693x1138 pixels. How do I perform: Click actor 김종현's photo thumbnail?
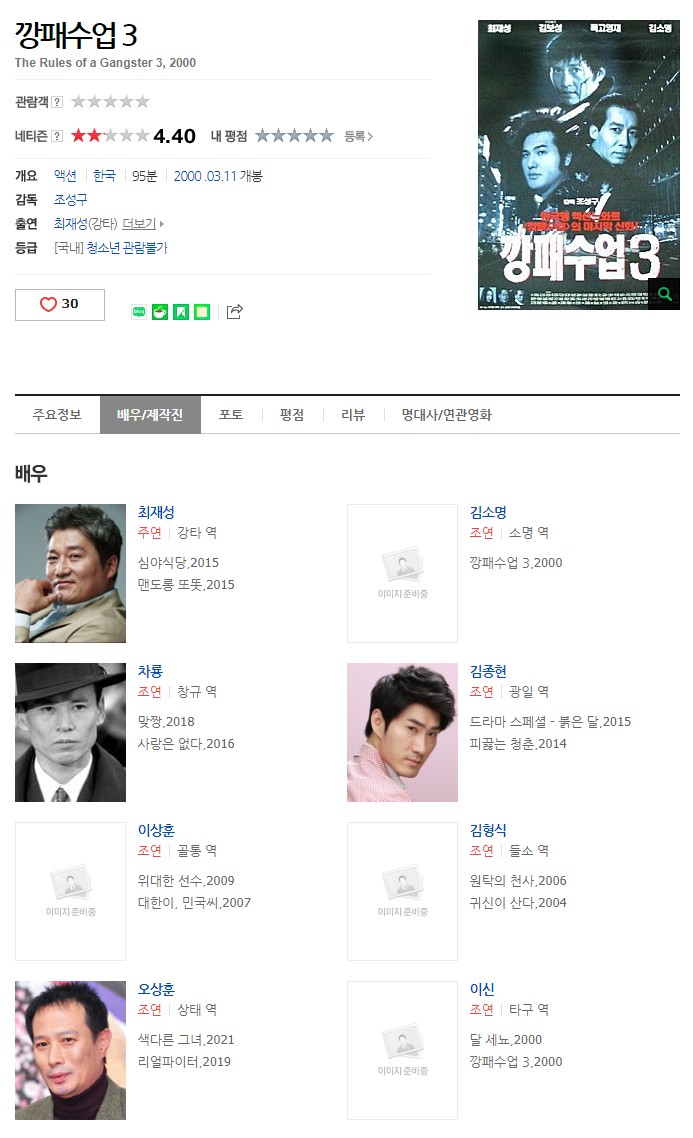point(403,732)
